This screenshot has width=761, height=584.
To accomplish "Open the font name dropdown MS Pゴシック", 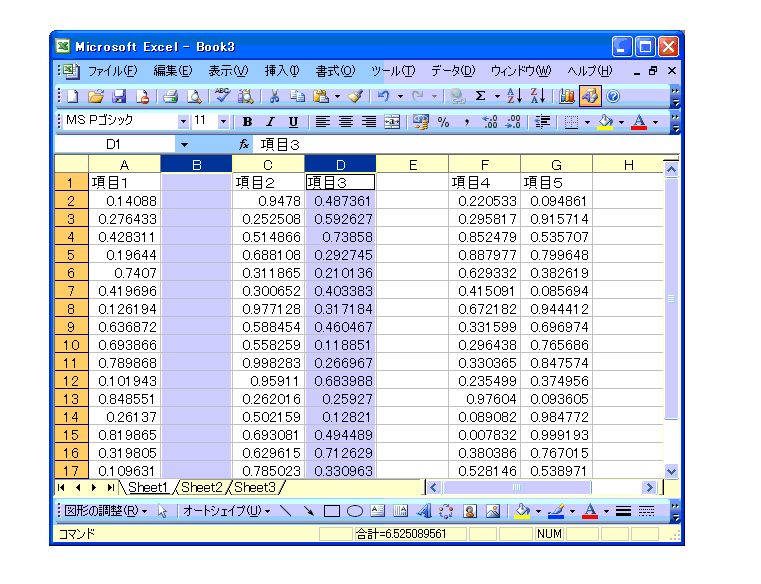I will [183, 121].
